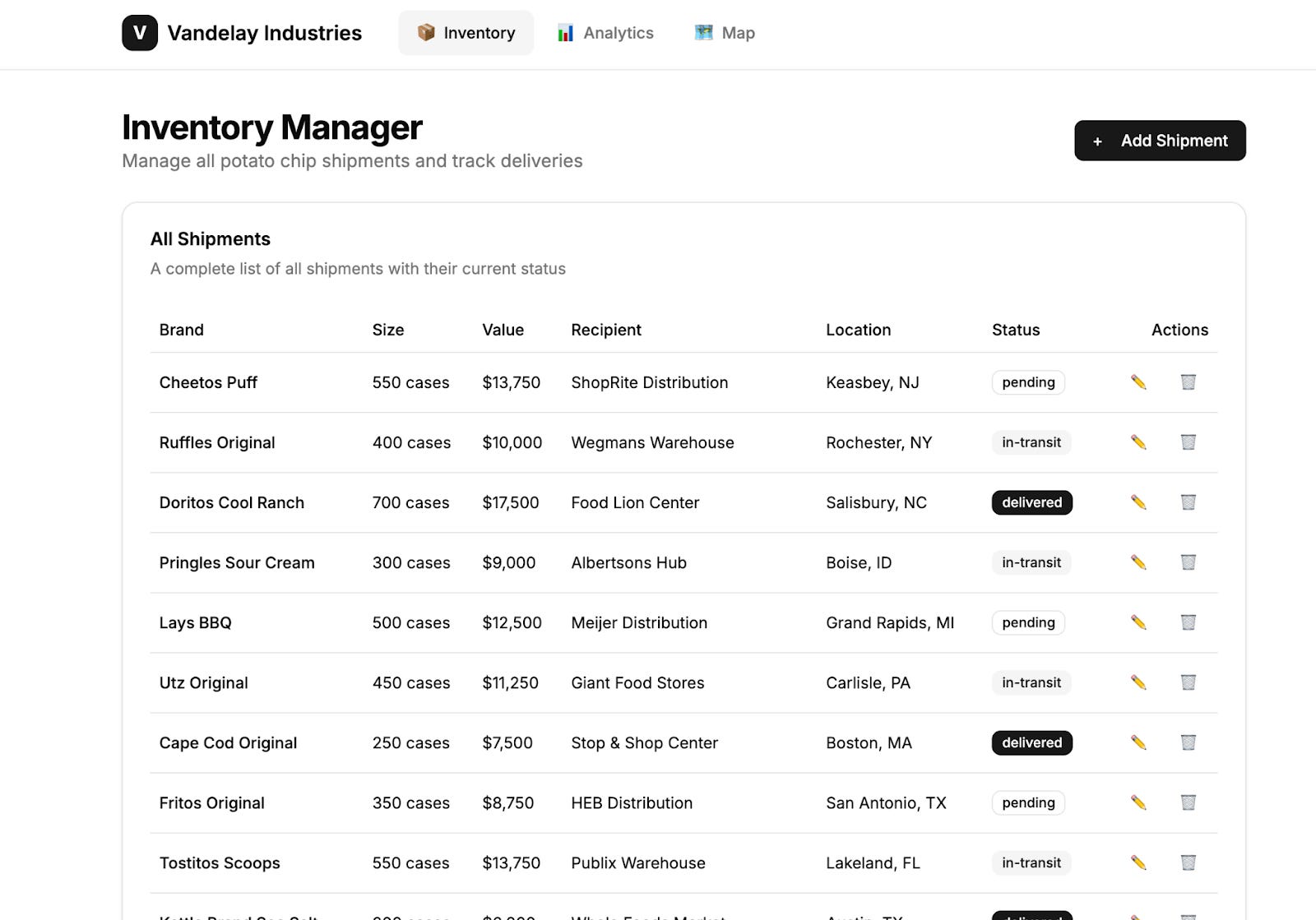Click the in-transit badge for Tostitos Scoops
Screen dimensions: 1316x920
1031,862
